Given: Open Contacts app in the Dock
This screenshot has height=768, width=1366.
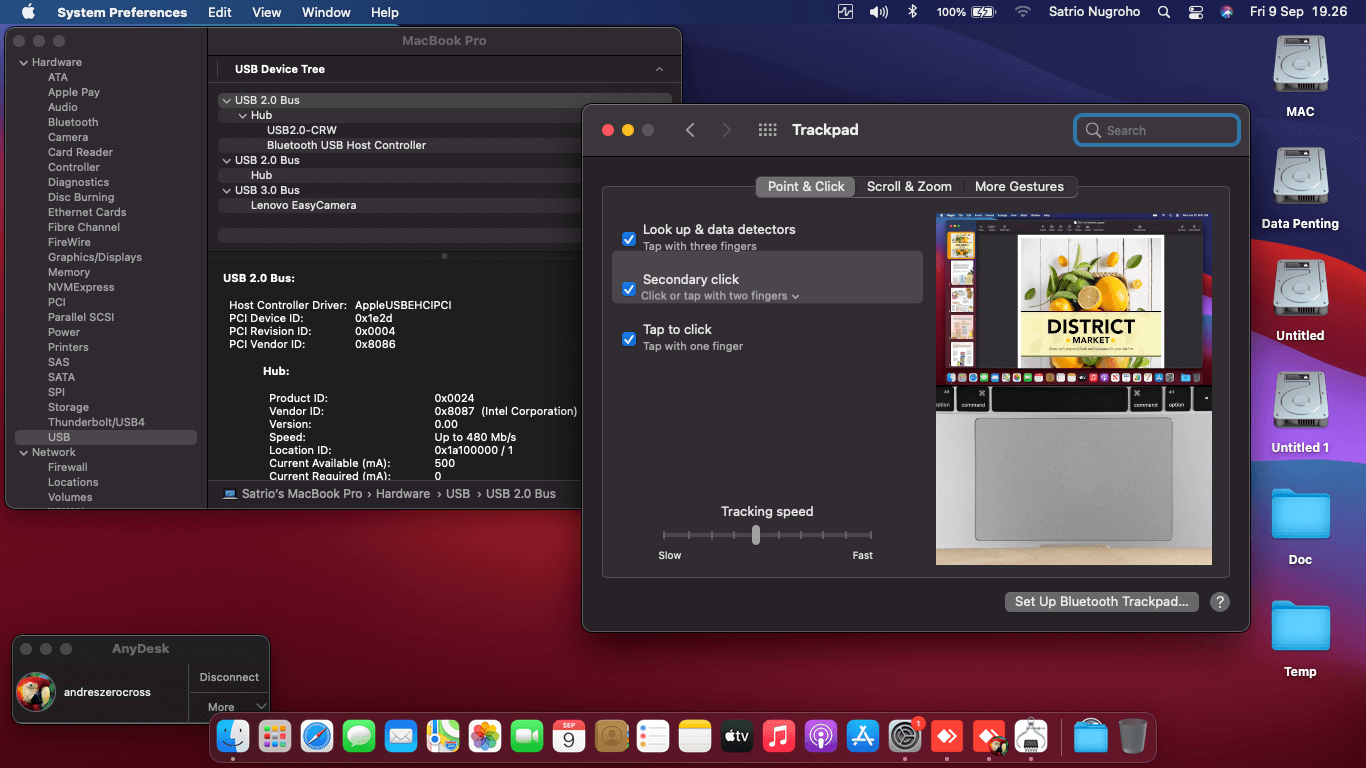Looking at the screenshot, I should click(611, 737).
